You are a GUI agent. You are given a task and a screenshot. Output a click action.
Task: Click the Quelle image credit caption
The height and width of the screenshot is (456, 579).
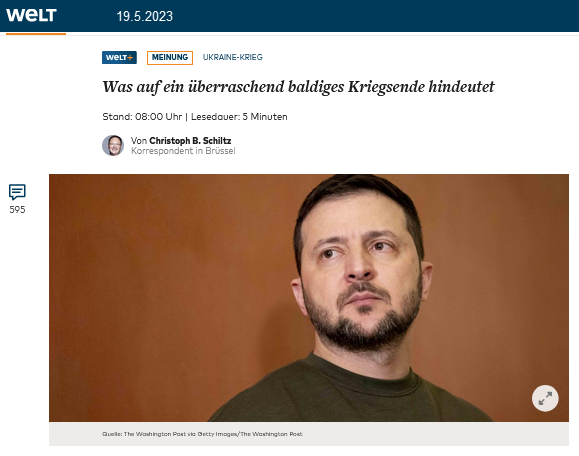202,434
